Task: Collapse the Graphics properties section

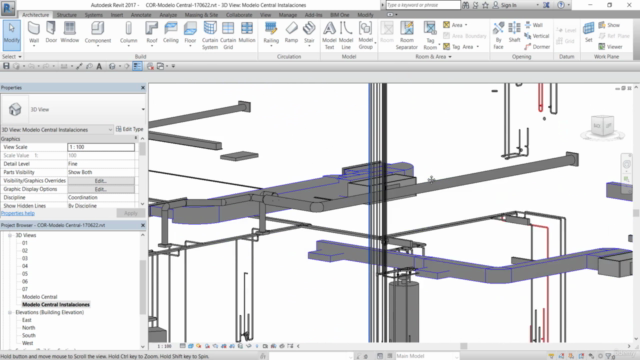Action: tap(136, 138)
